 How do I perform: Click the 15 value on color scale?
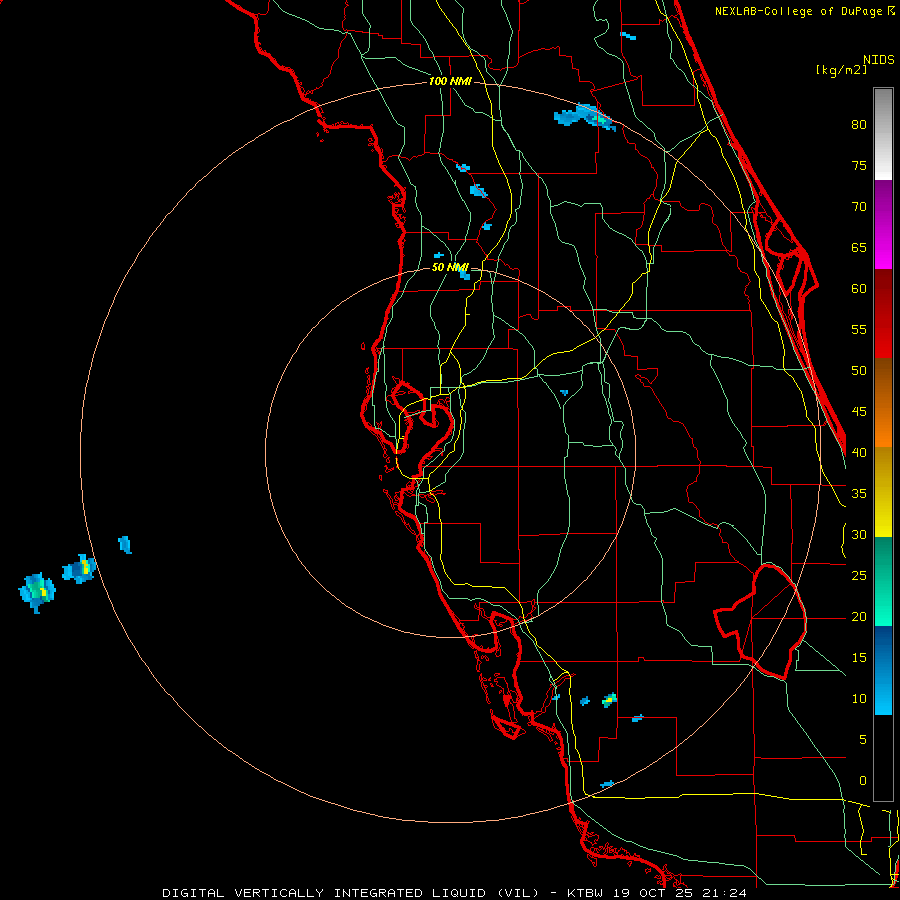coord(859,658)
